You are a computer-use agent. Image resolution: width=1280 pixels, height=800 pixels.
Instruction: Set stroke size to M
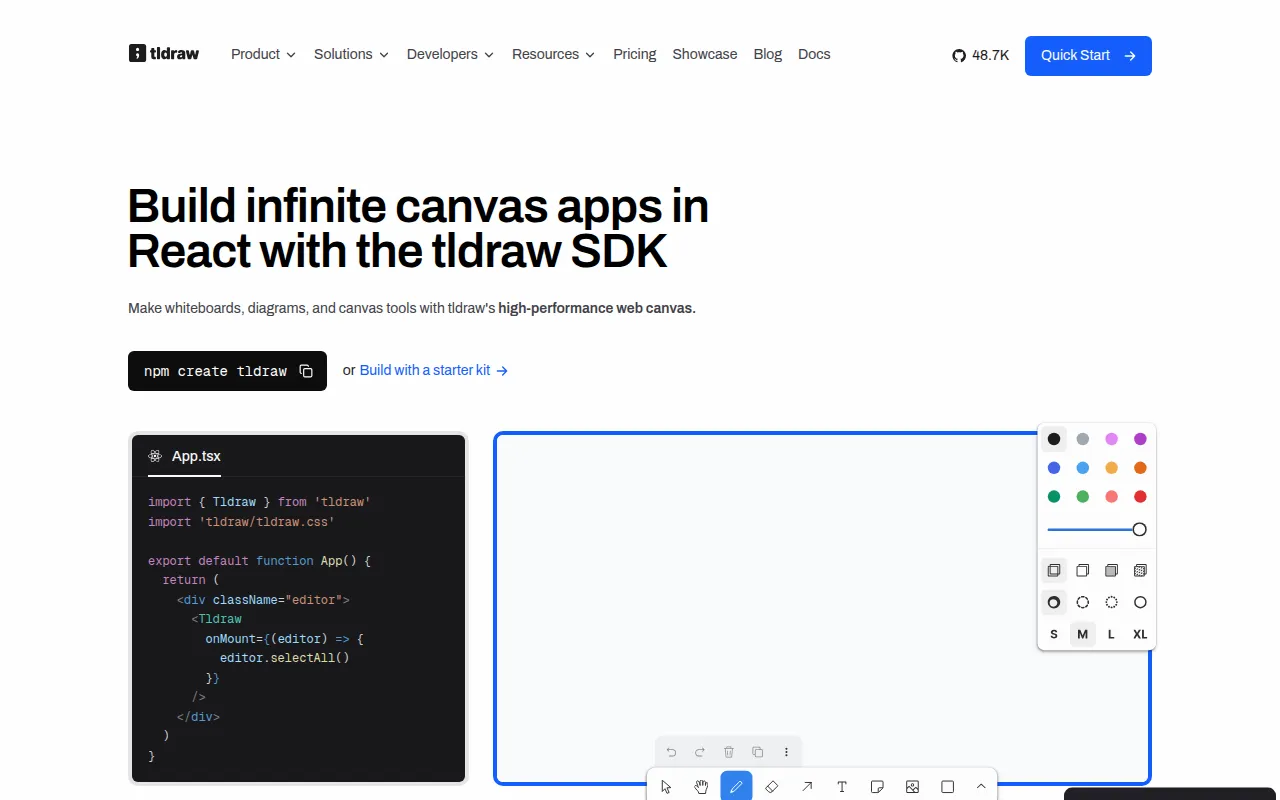1082,635
